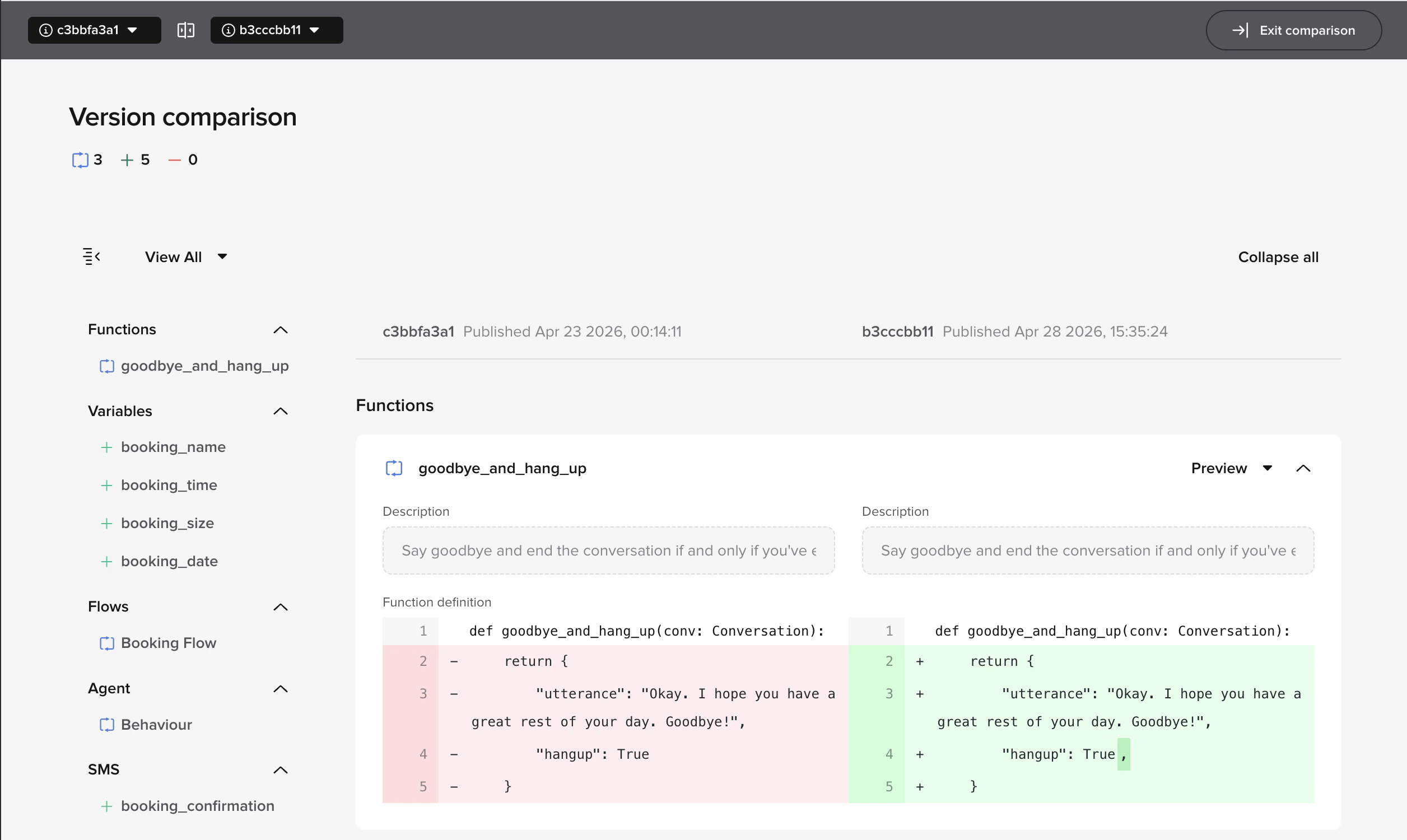Select booking_name variable in sidebar
The height and width of the screenshot is (840, 1407).
tap(173, 447)
